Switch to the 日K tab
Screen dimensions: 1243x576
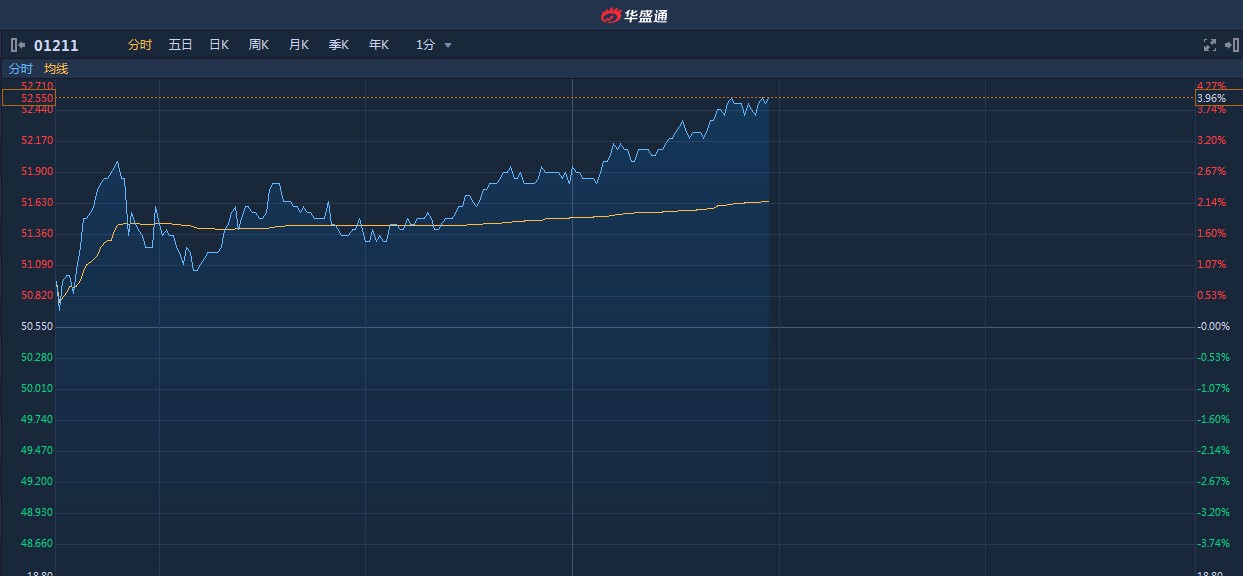click(x=218, y=45)
